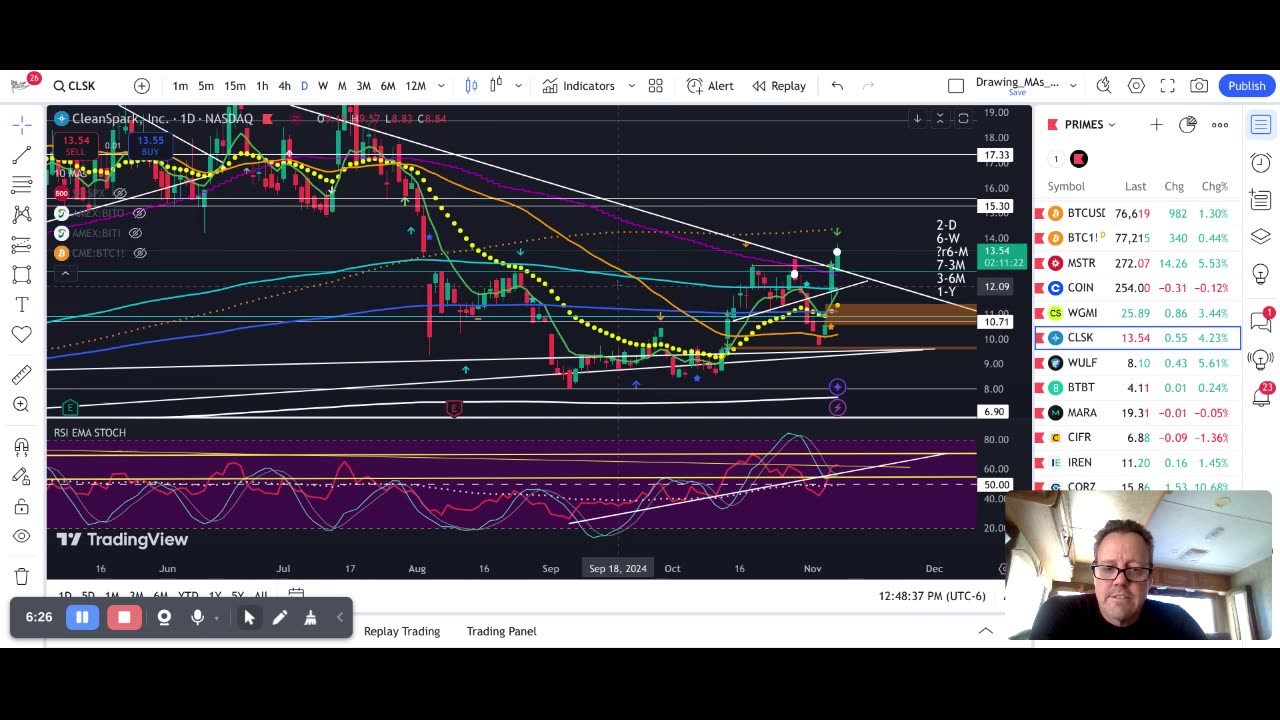Viewport: 1280px width, 720px height.
Task: Expand the bottom panel chevron
Action: 985,631
